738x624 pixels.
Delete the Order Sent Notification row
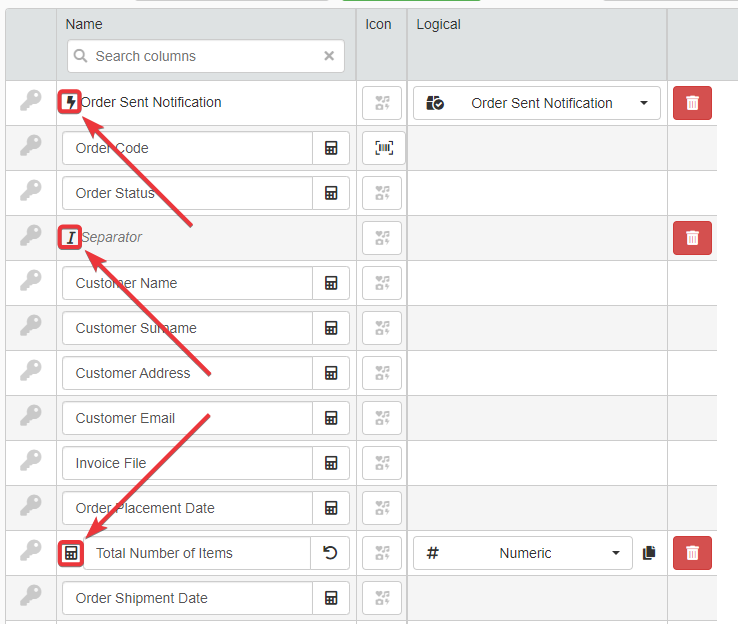click(x=692, y=103)
